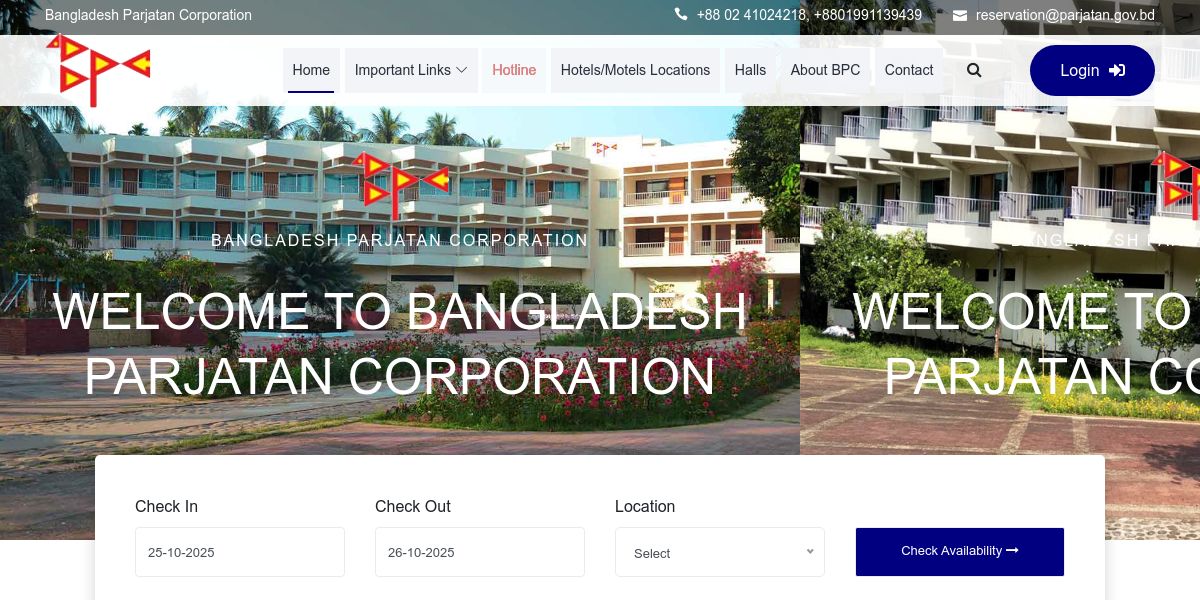Click the arrow icon on Check Availability
This screenshot has width=1200, height=600.
tap(1012, 551)
